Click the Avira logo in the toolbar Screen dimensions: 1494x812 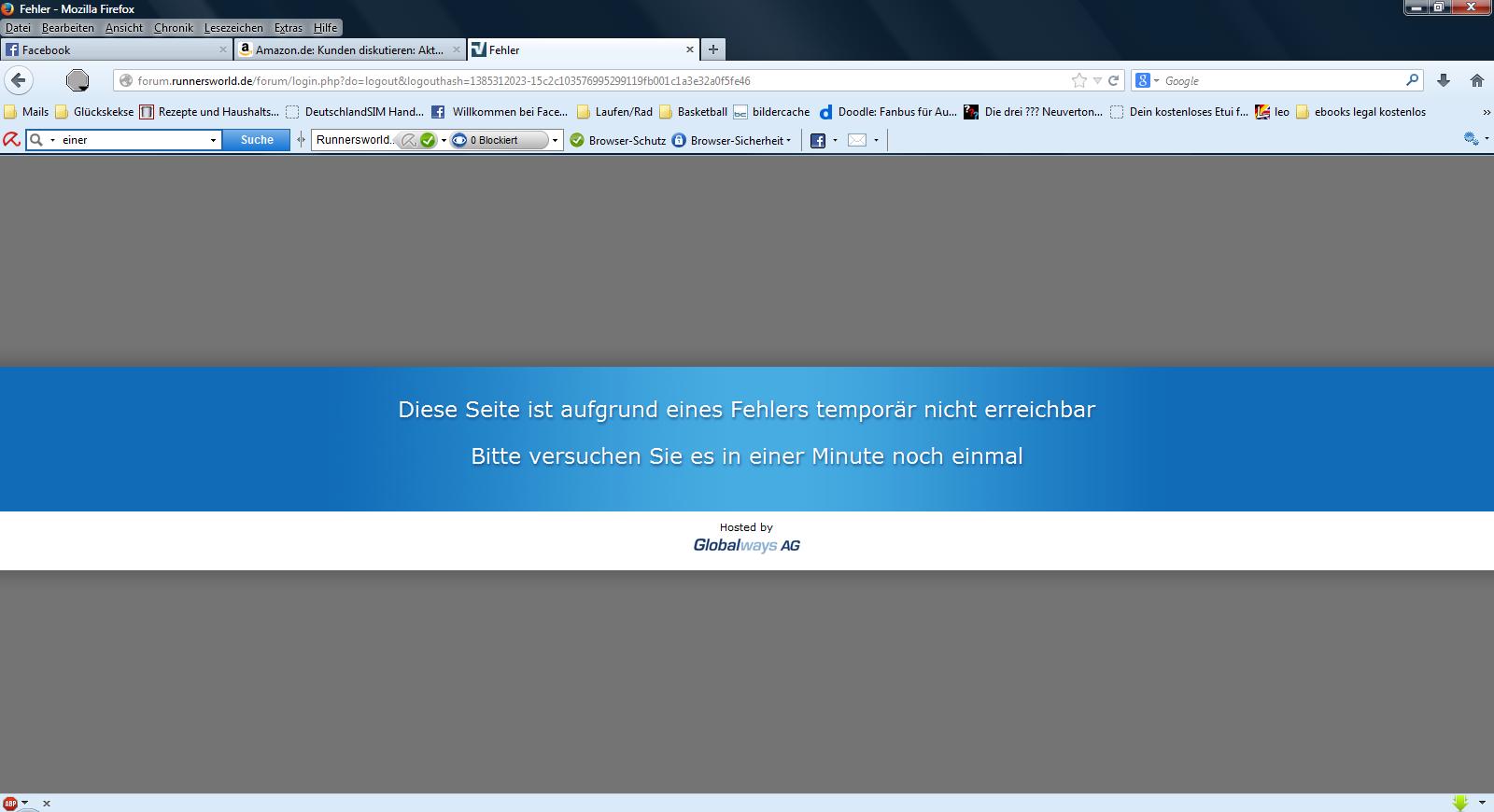[10, 140]
